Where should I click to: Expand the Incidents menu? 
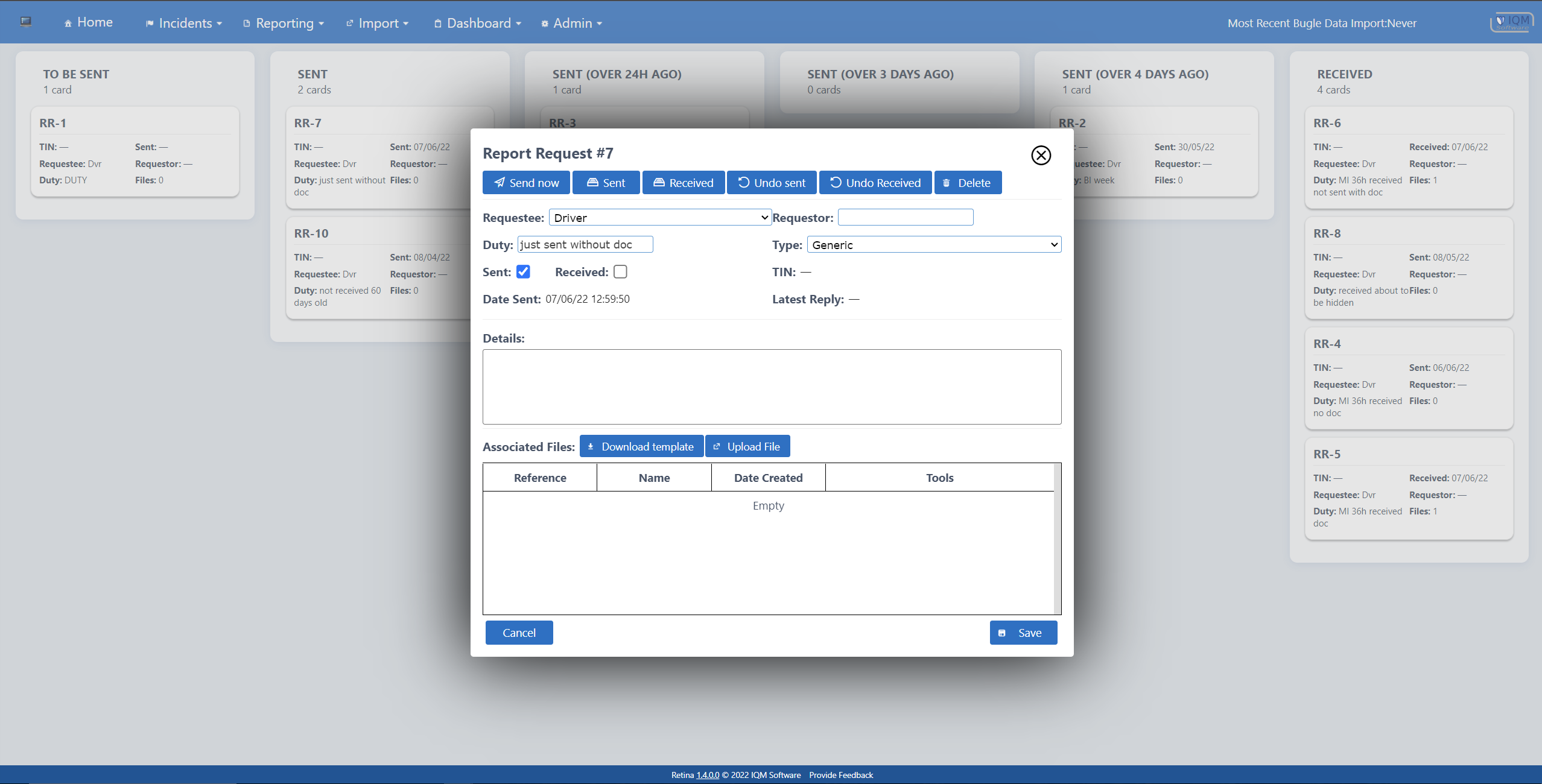pos(184,23)
